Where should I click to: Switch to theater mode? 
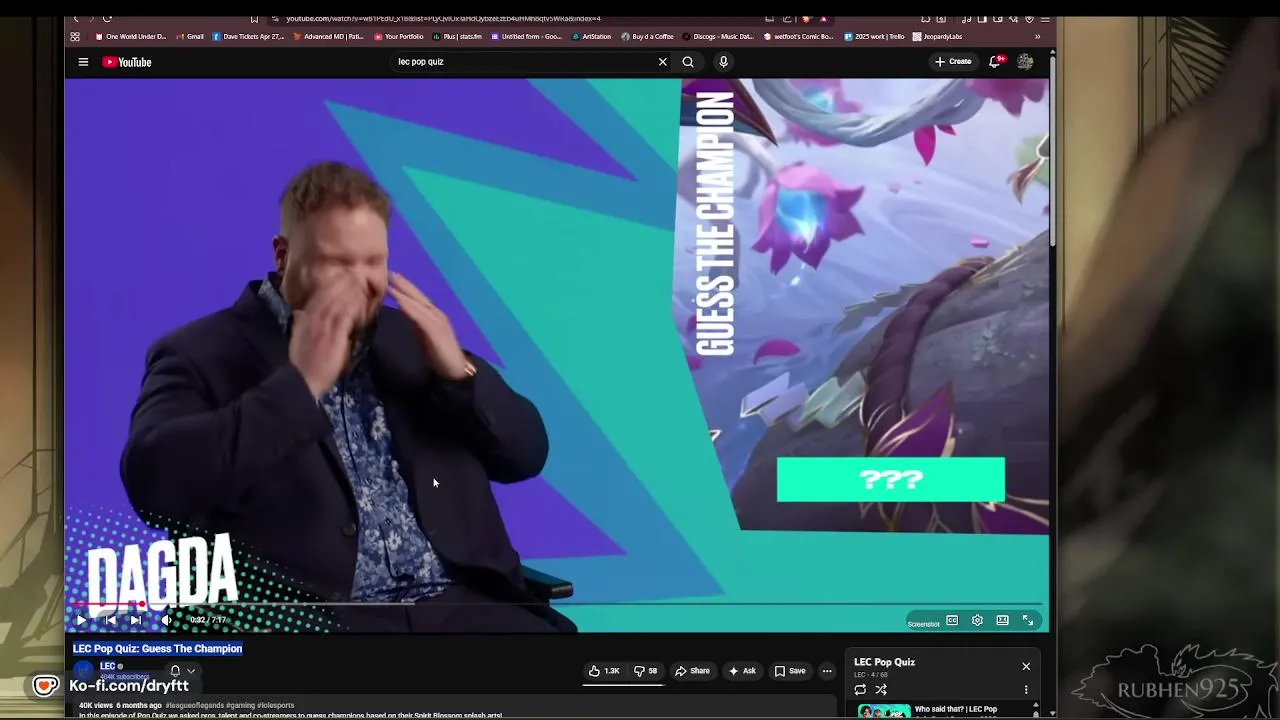click(1002, 620)
